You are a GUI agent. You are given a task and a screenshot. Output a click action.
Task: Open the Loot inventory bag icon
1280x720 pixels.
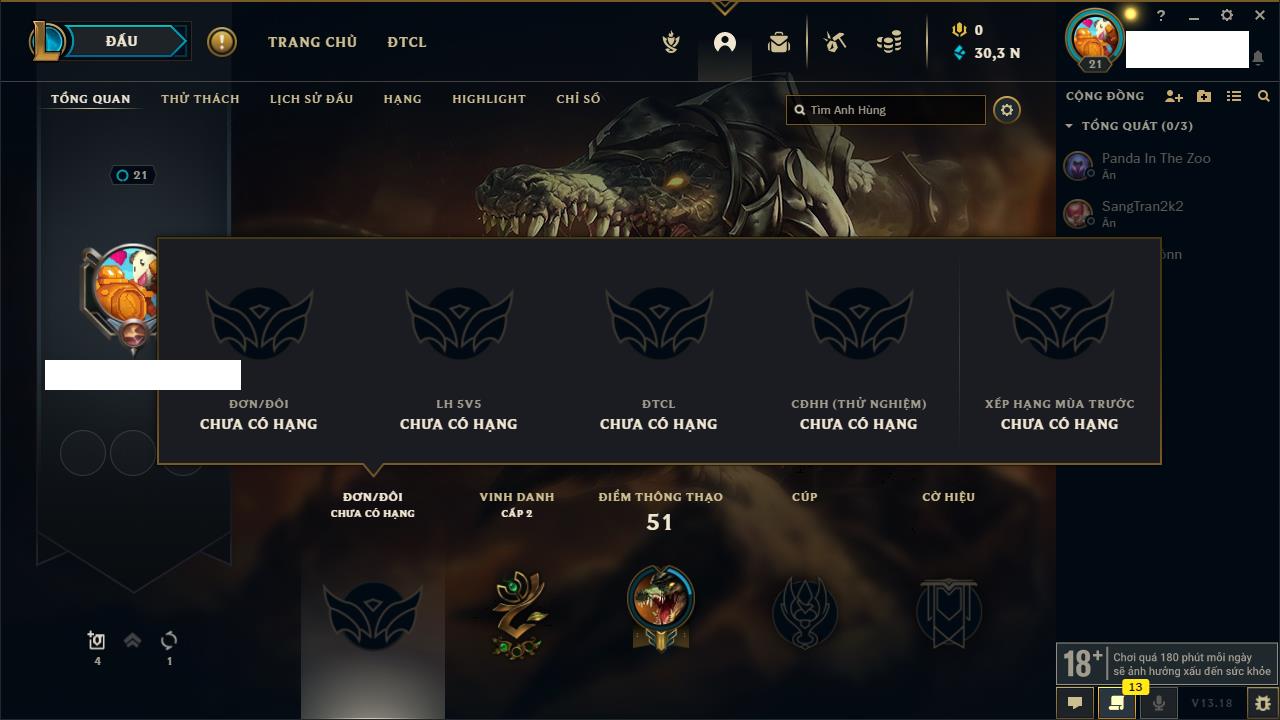point(778,42)
